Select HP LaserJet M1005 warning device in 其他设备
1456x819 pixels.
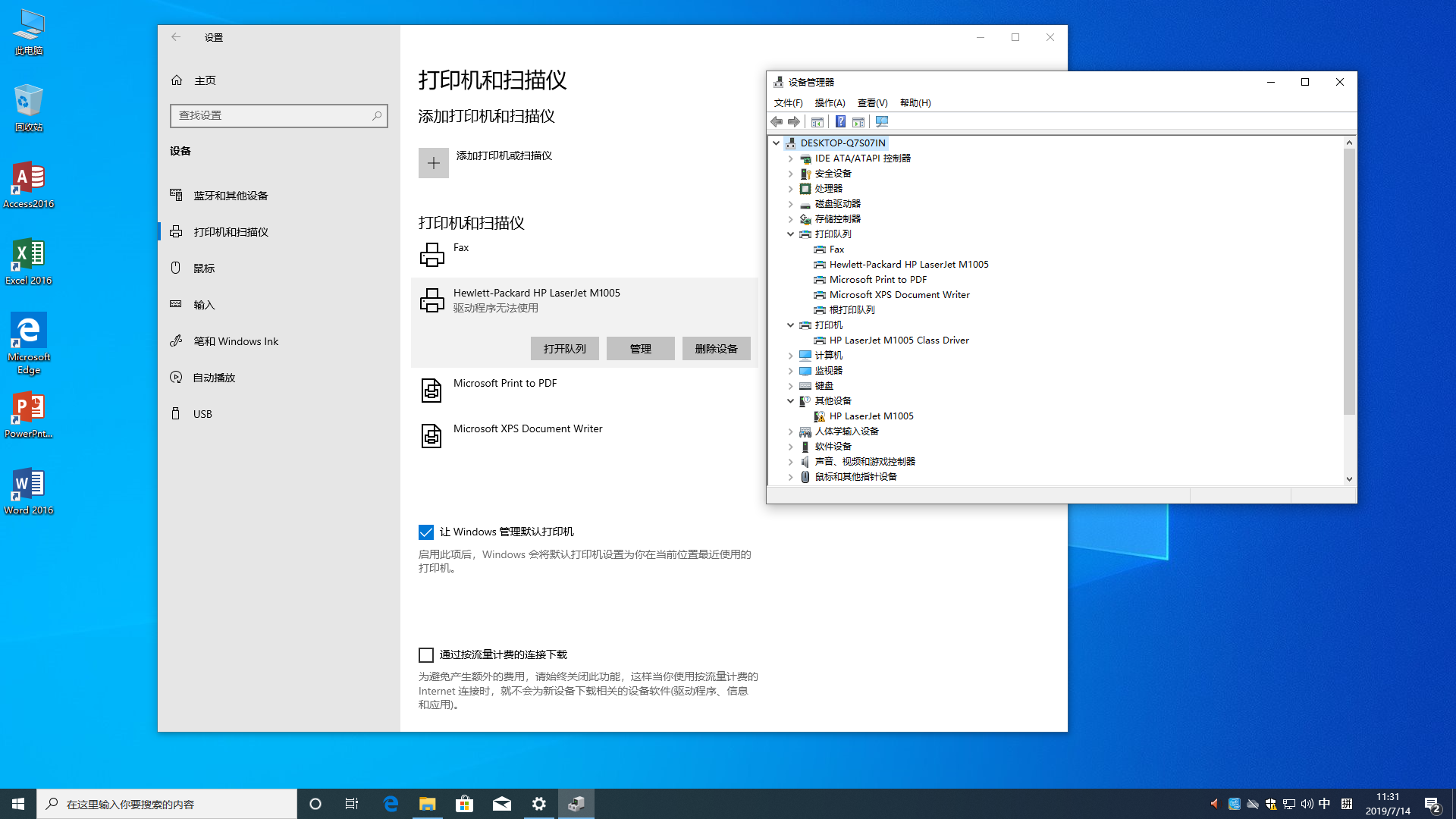pyautogui.click(x=871, y=416)
